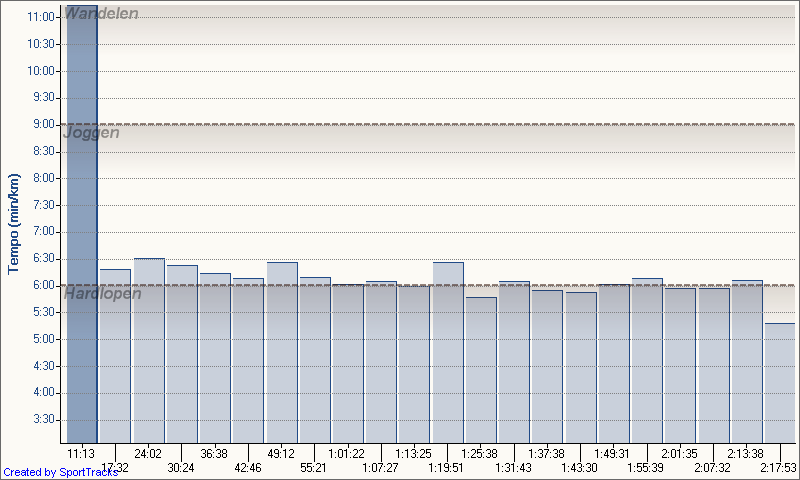800x480 pixels.
Task: Click the 8:30 pace axis label
Action: coord(44,151)
